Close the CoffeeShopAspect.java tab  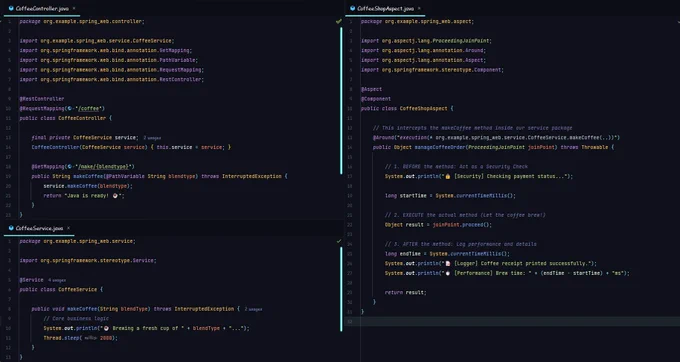(x=419, y=9)
